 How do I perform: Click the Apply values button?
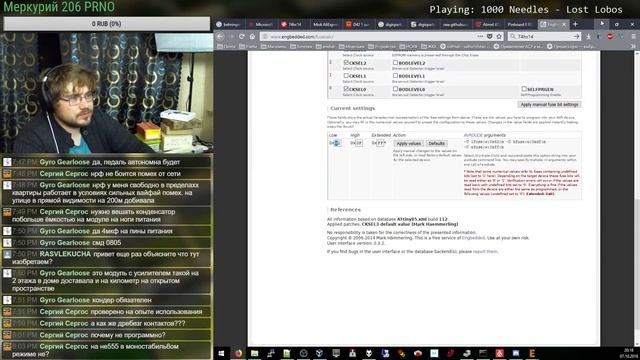coord(409,143)
